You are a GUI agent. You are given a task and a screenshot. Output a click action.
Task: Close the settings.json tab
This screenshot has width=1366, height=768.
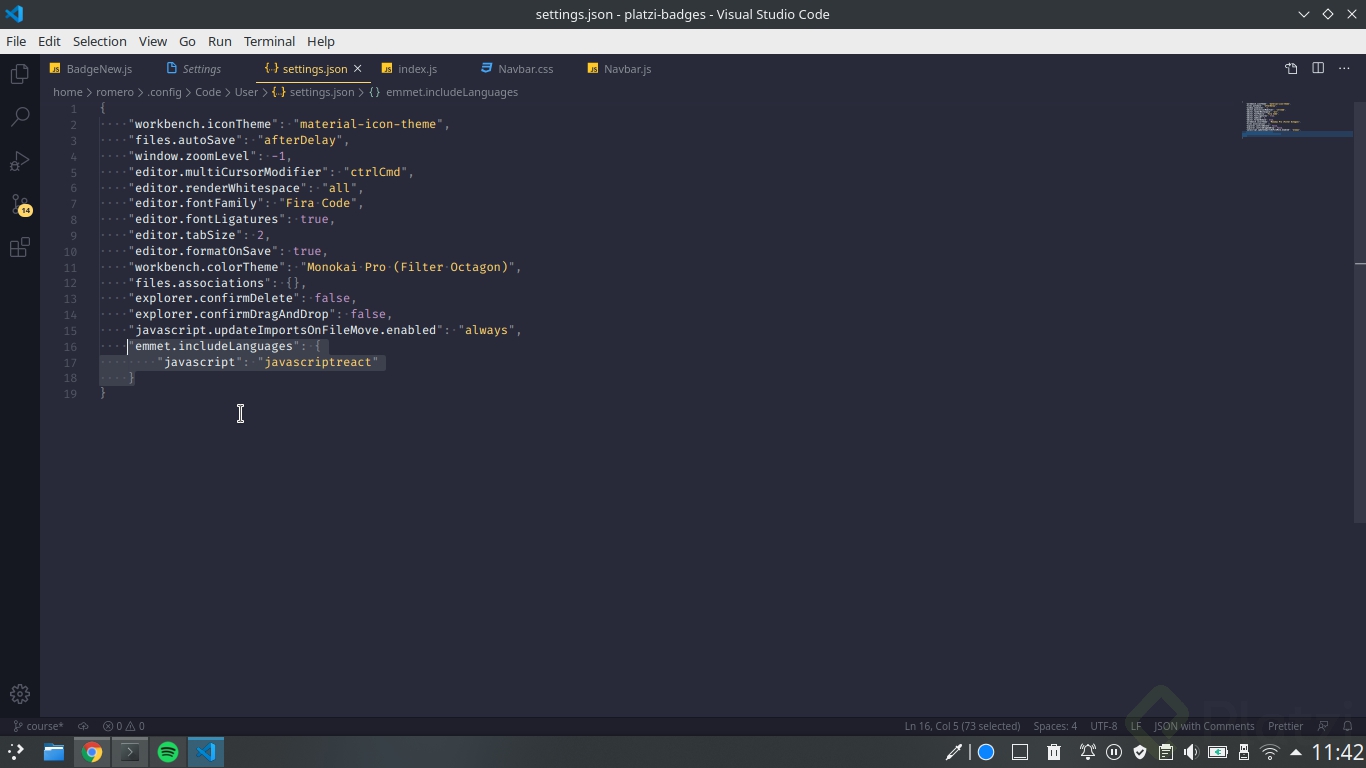pyautogui.click(x=357, y=69)
